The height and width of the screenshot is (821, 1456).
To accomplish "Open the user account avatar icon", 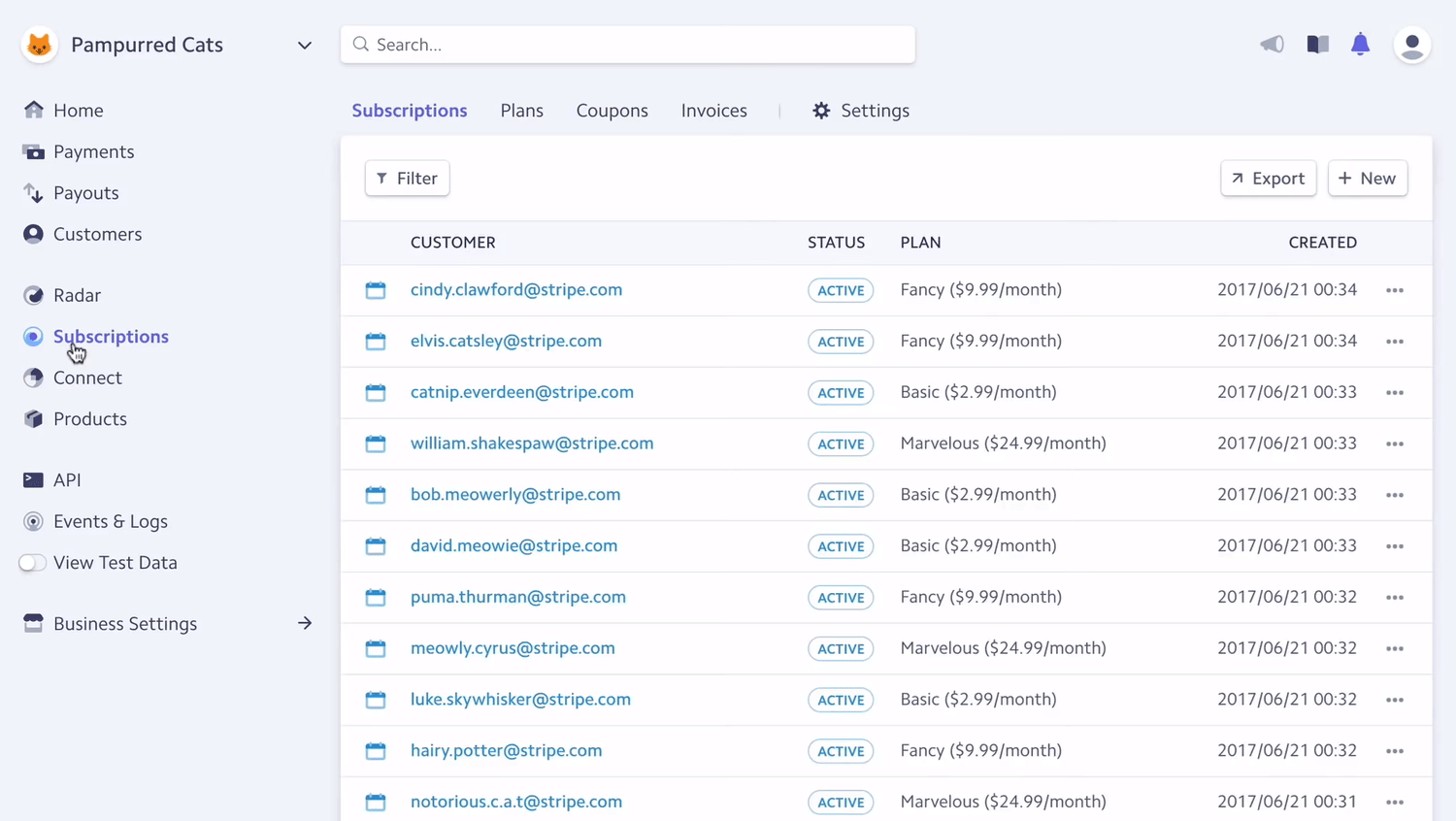I will [1412, 44].
